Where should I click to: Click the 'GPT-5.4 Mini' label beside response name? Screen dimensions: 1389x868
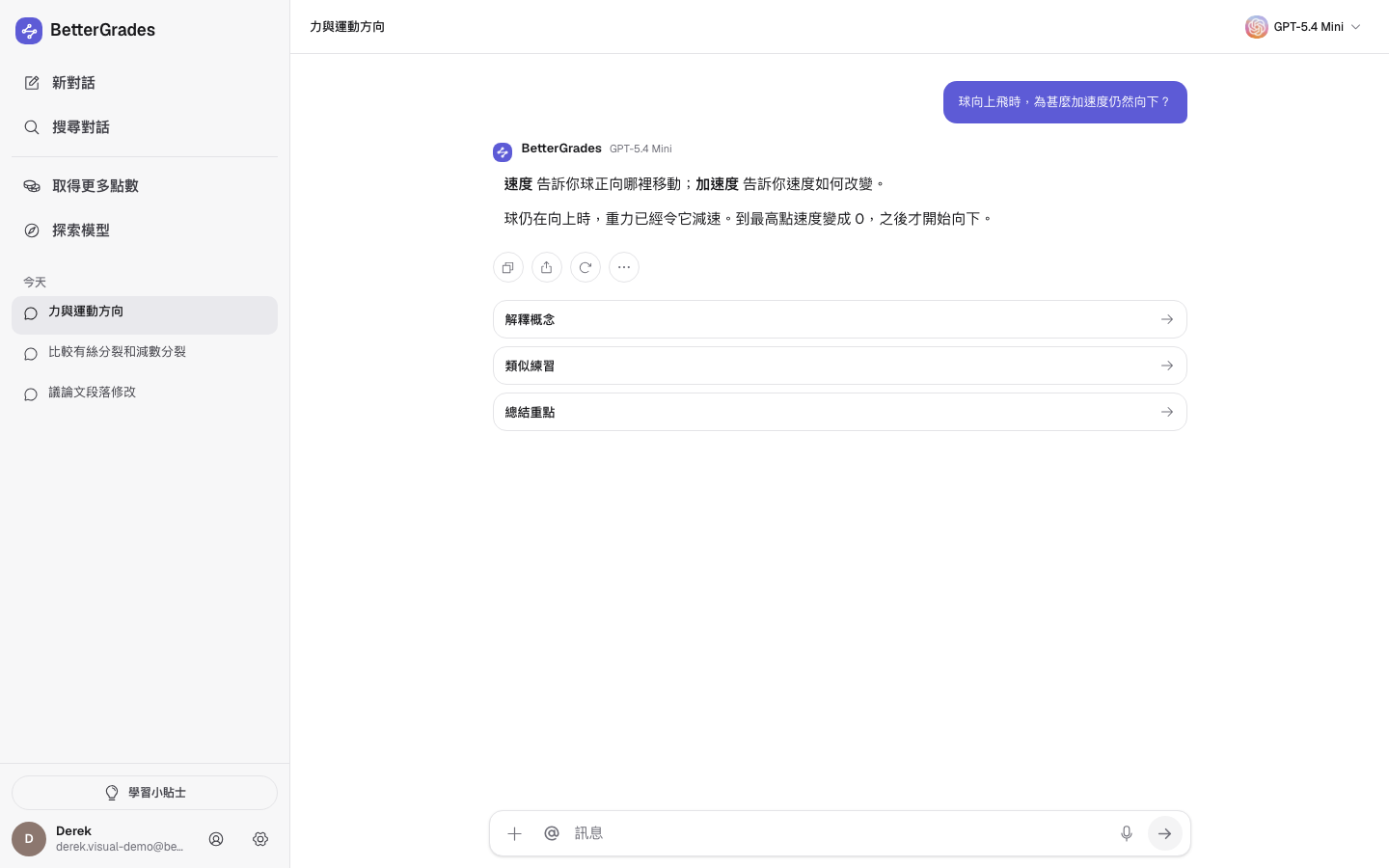[640, 149]
